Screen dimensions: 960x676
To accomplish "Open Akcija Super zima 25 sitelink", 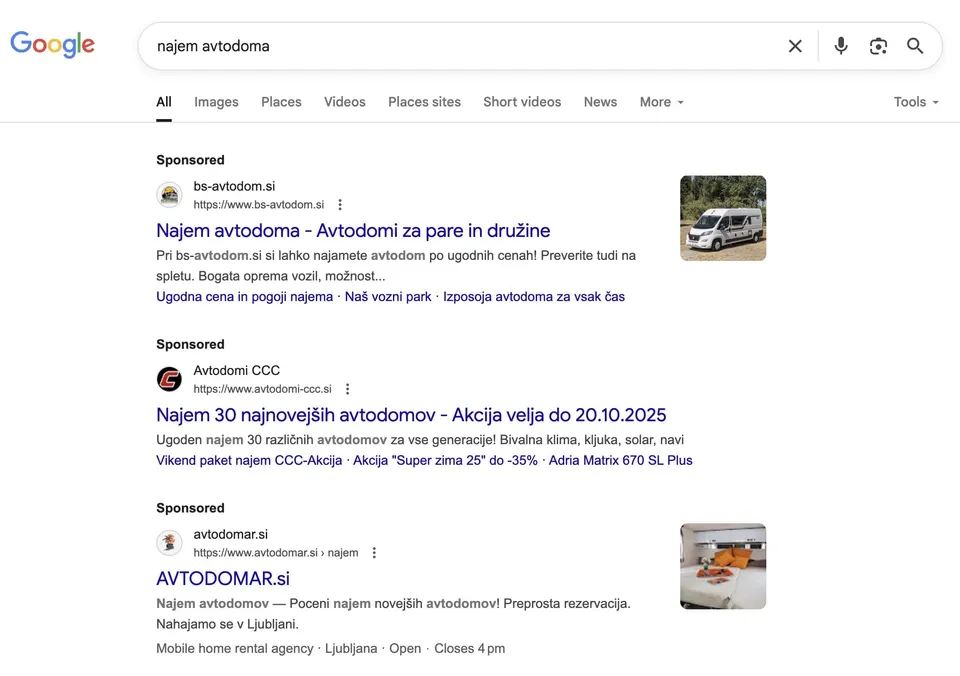I will click(445, 460).
